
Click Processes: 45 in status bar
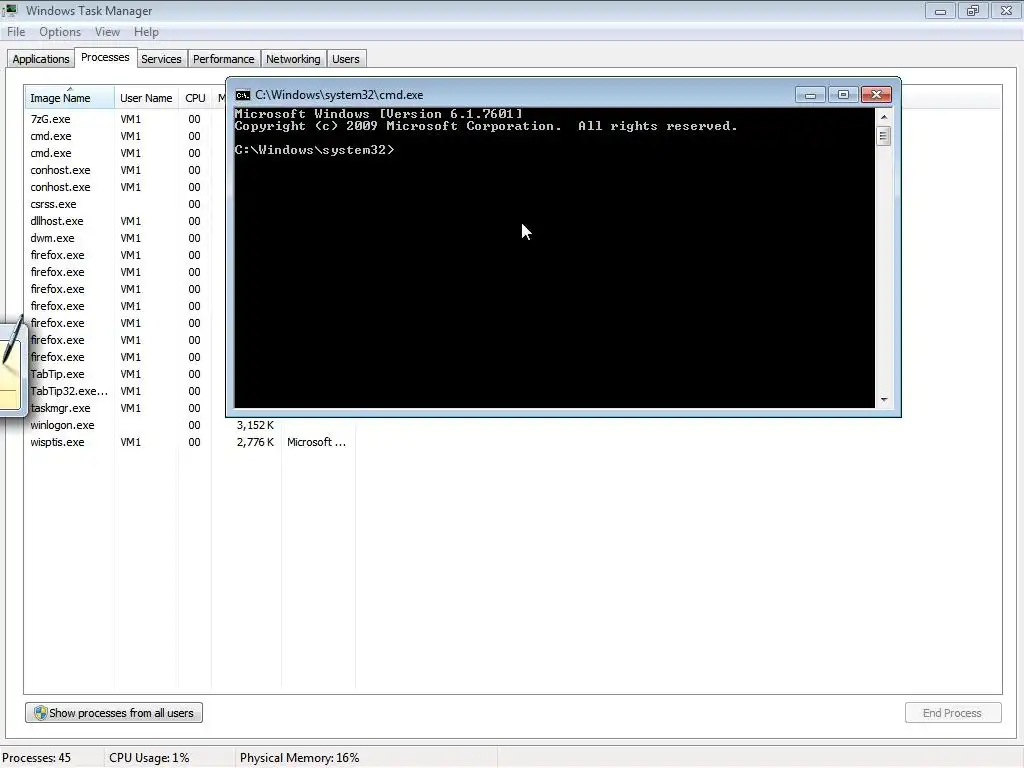pos(37,758)
